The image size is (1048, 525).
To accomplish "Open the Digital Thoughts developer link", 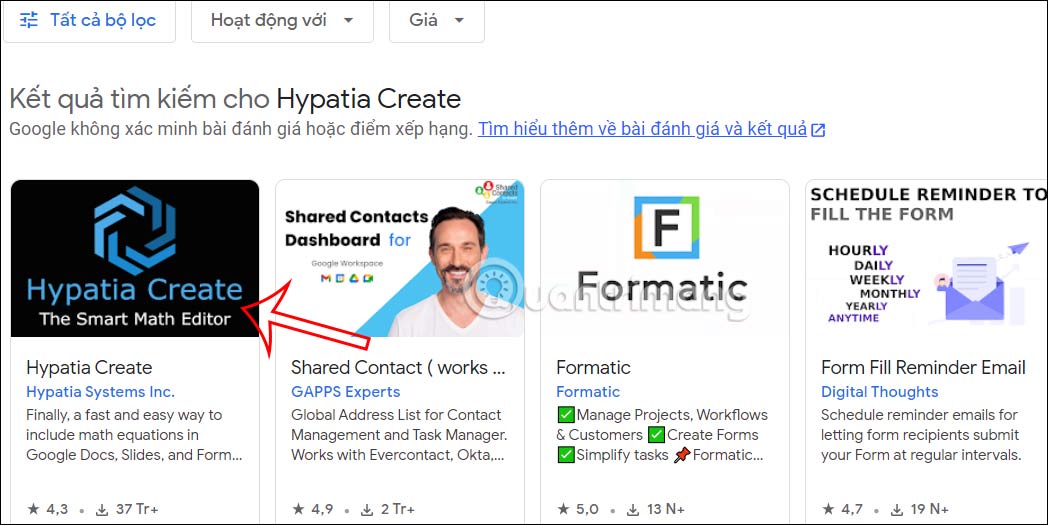I will point(880,392).
